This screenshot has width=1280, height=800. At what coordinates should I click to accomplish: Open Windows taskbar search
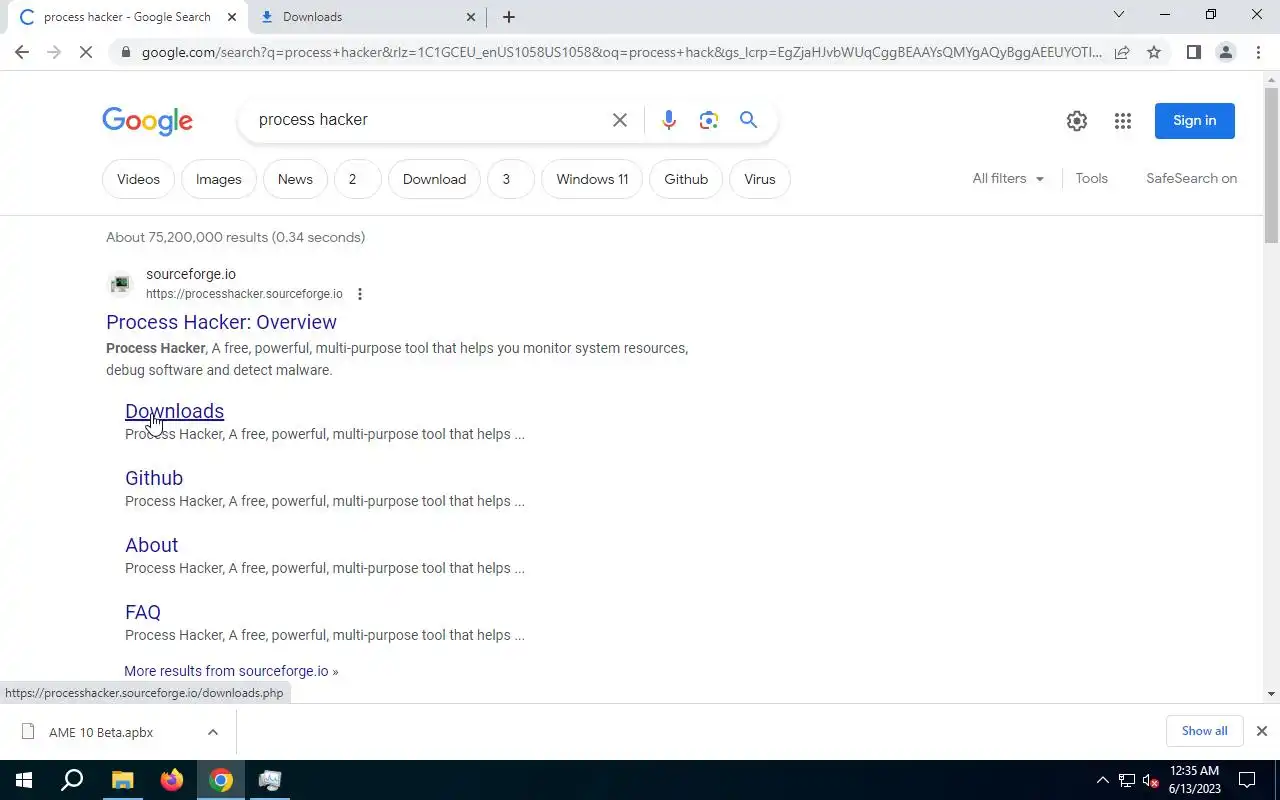click(72, 780)
